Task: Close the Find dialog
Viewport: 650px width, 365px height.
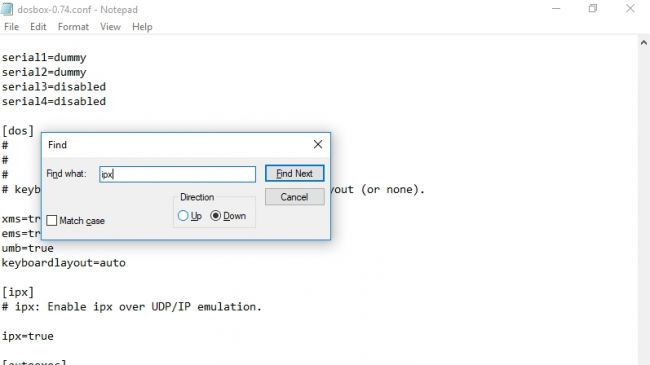Action: [318, 144]
